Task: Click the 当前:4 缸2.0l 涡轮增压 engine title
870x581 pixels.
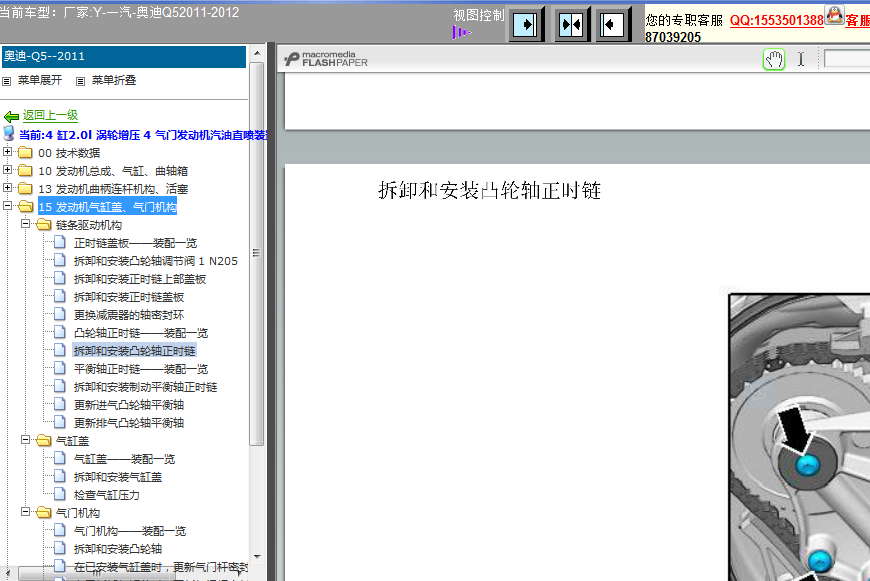Action: (x=144, y=135)
